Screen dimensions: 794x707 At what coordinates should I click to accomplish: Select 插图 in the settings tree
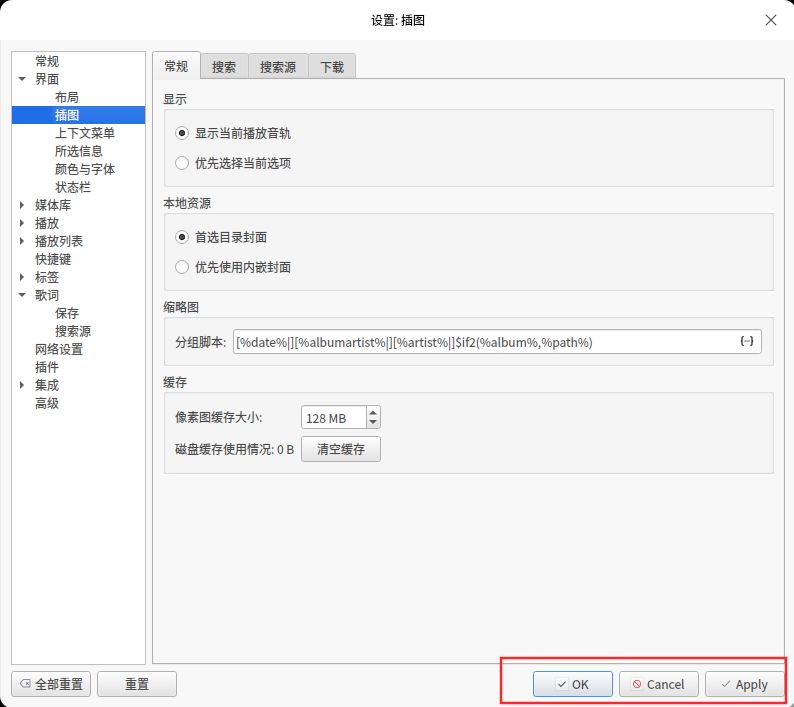[x=67, y=115]
